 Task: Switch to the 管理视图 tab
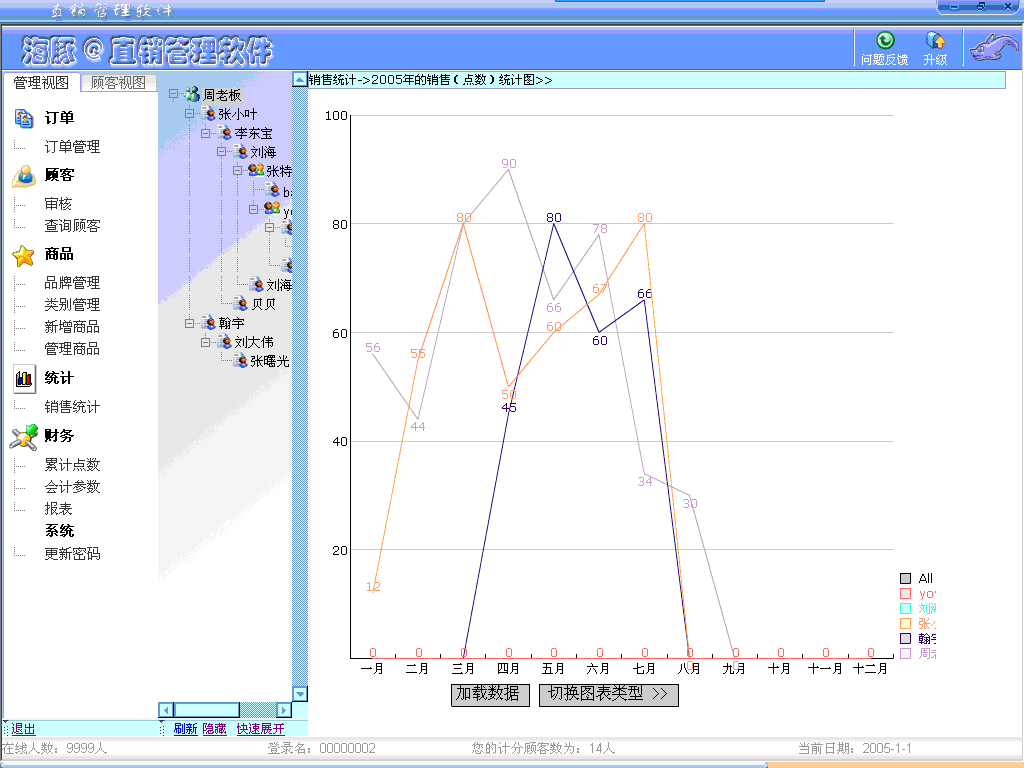(x=41, y=83)
